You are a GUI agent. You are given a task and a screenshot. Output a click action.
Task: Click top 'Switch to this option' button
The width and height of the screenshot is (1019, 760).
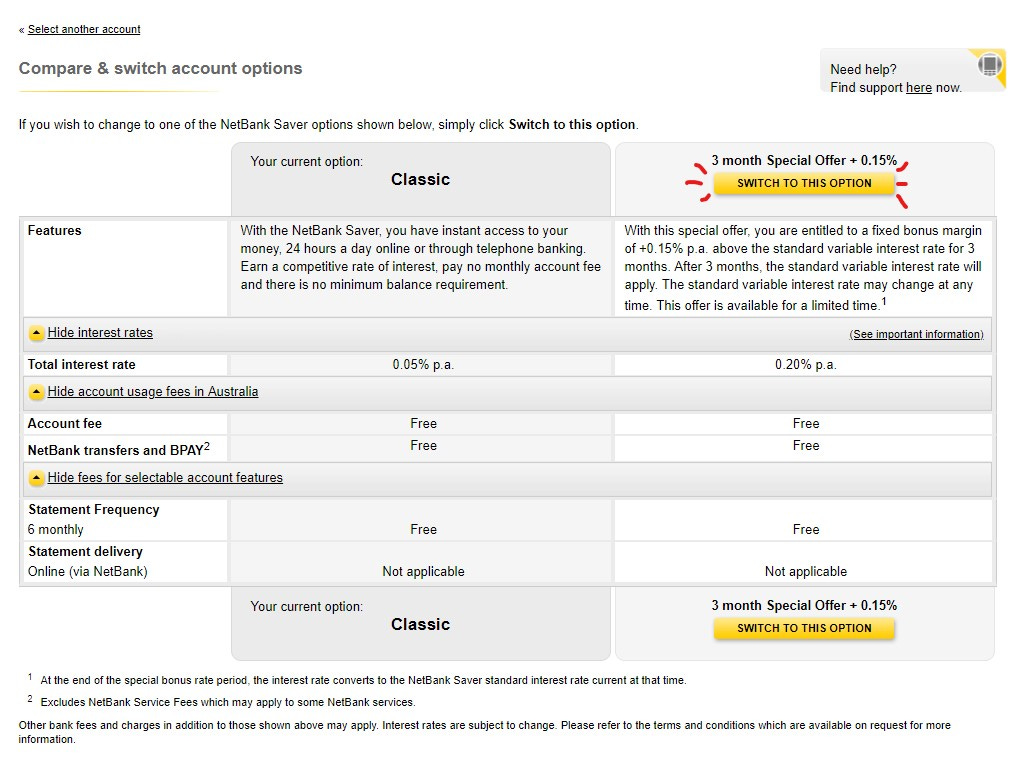tap(804, 183)
